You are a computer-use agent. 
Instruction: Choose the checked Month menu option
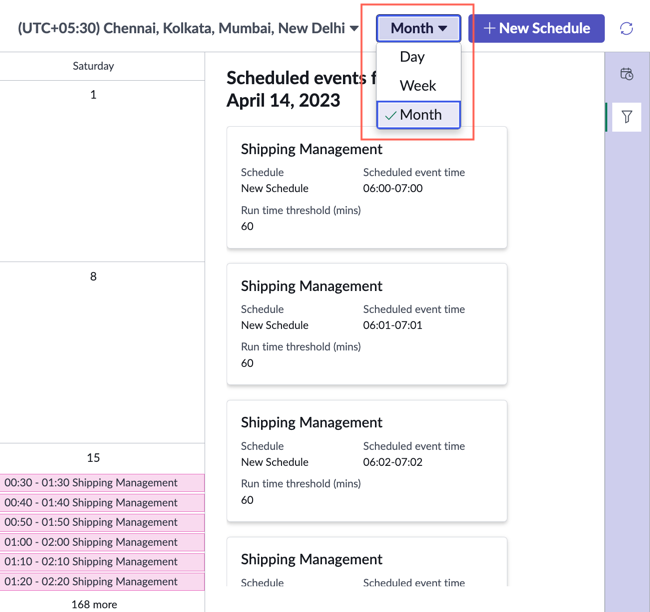coord(418,115)
